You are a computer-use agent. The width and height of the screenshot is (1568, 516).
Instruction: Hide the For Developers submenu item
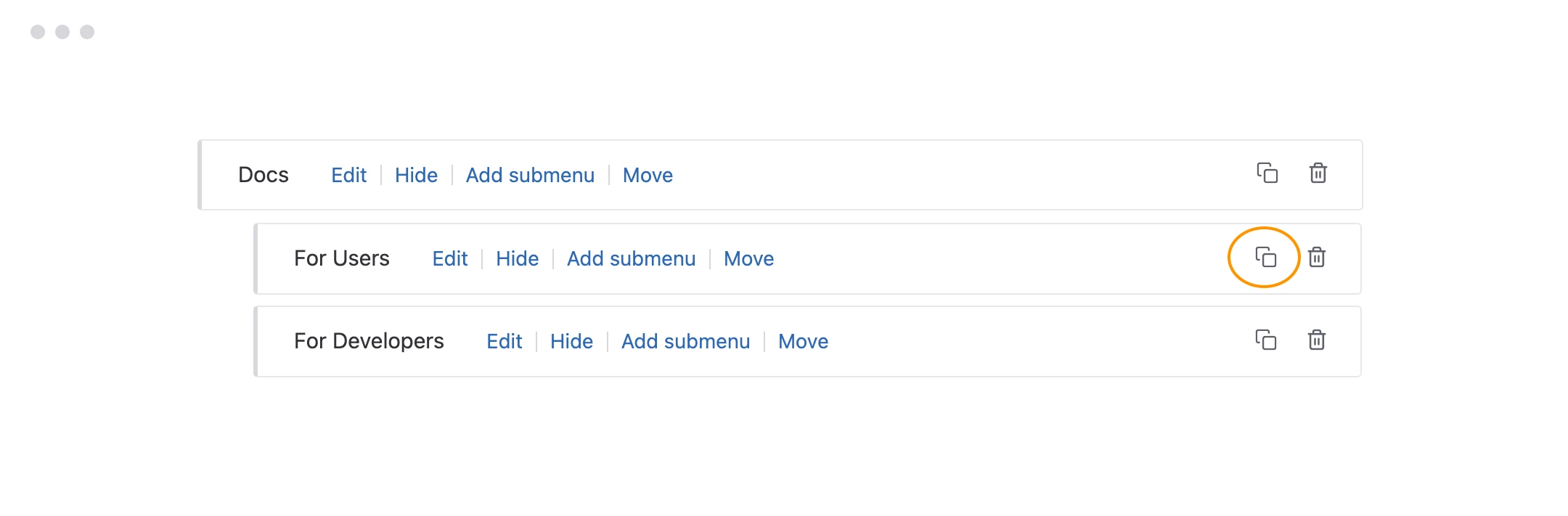571,341
